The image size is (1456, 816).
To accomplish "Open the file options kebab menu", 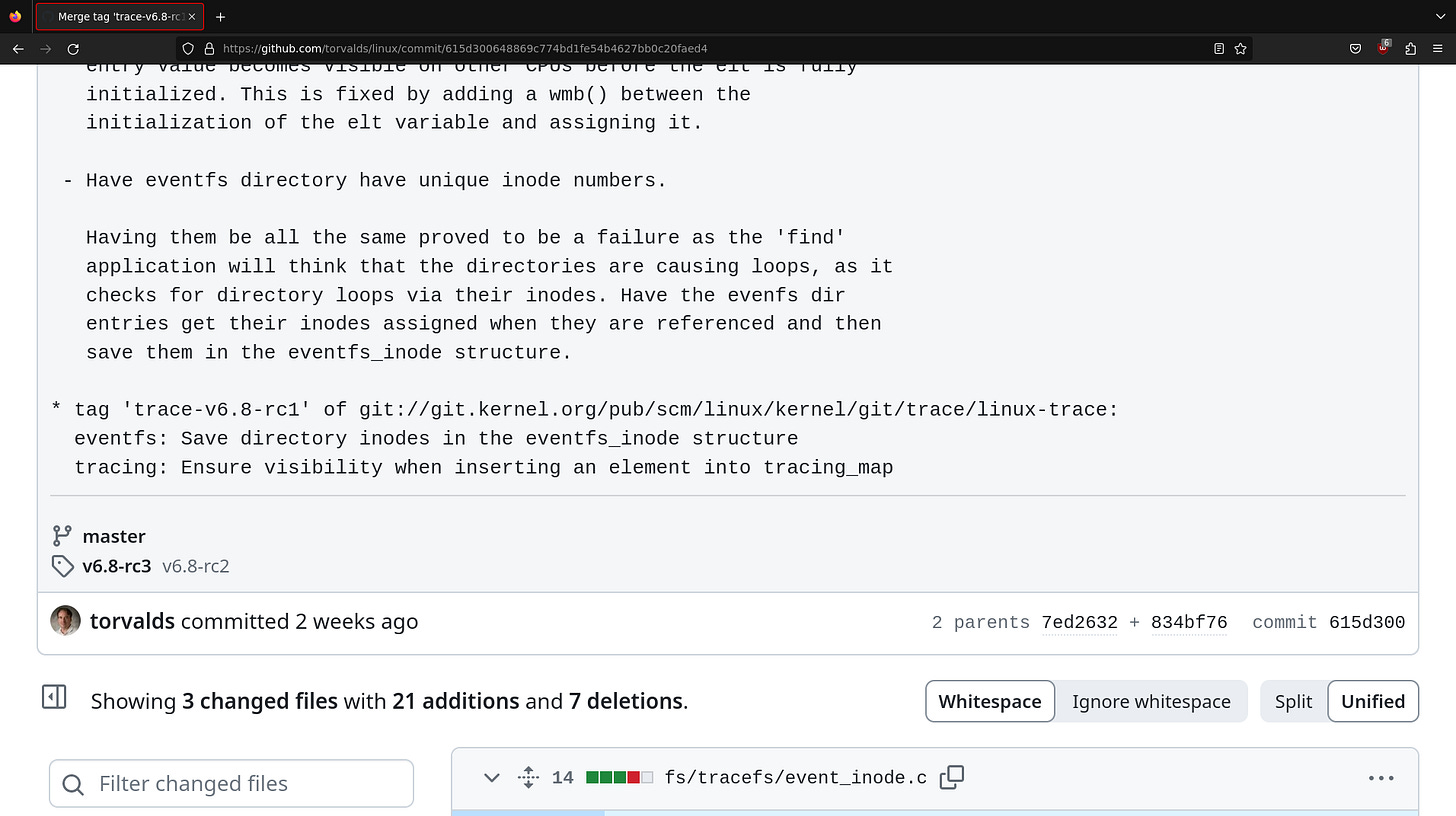I will point(1381,777).
